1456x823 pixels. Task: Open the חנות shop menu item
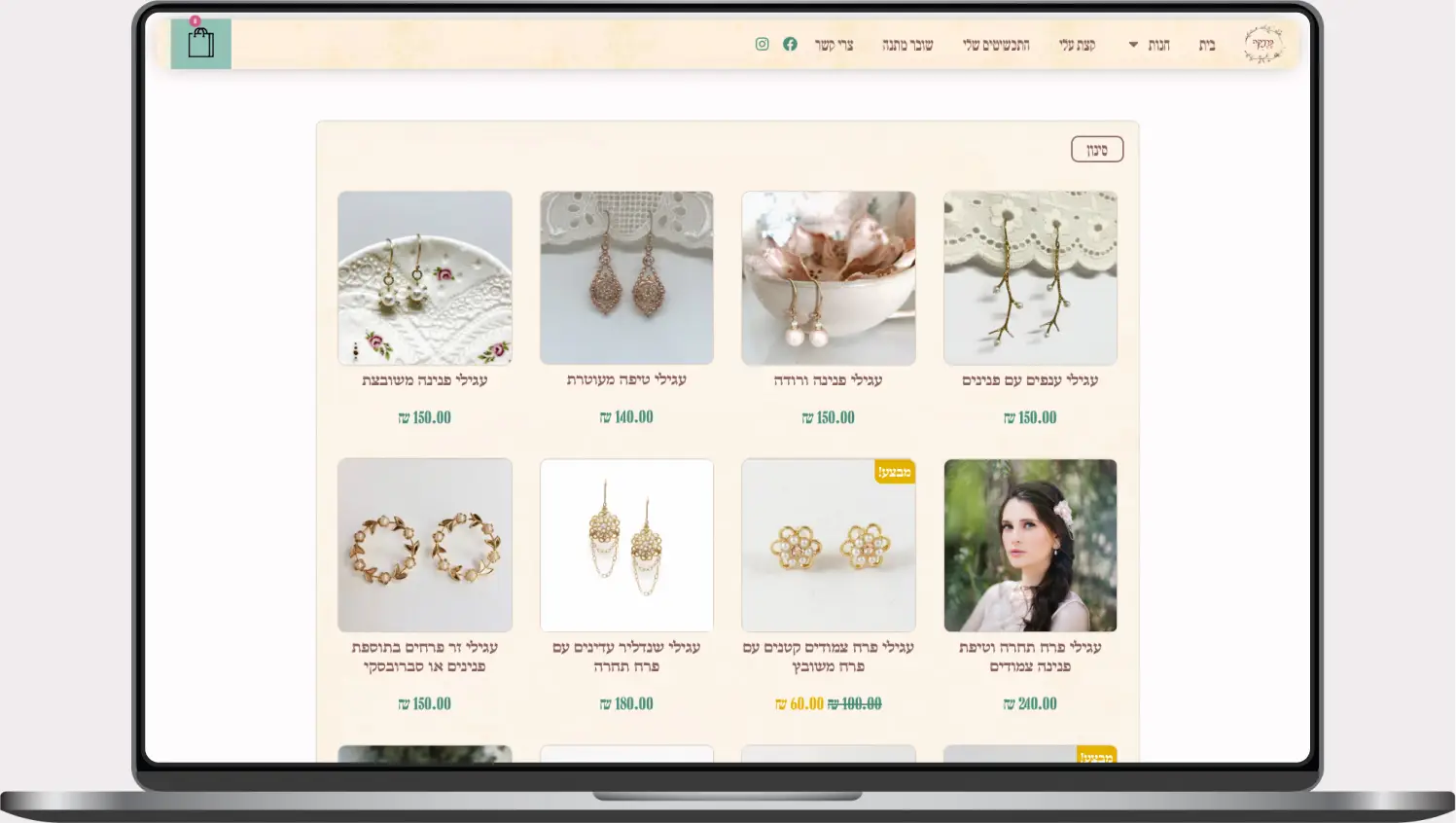(1158, 45)
